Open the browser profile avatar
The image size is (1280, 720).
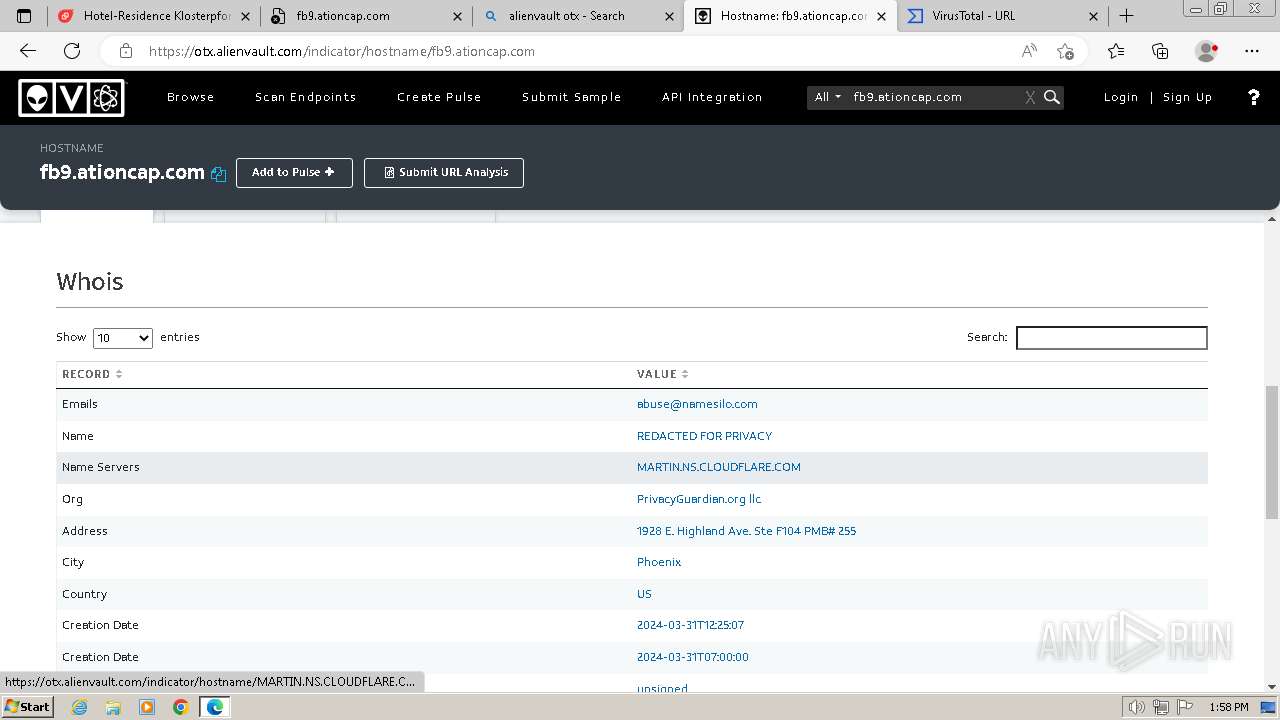(1206, 51)
